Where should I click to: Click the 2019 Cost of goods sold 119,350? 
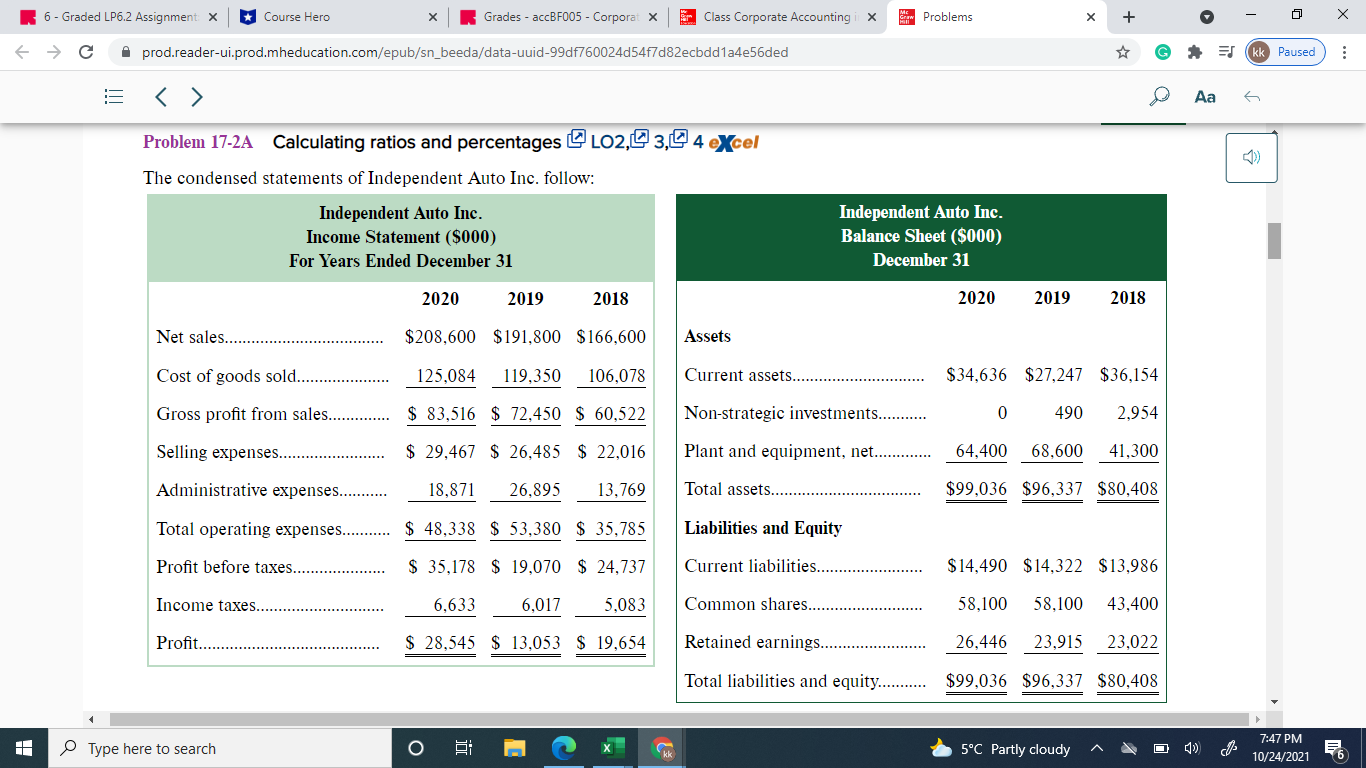tap(532, 376)
